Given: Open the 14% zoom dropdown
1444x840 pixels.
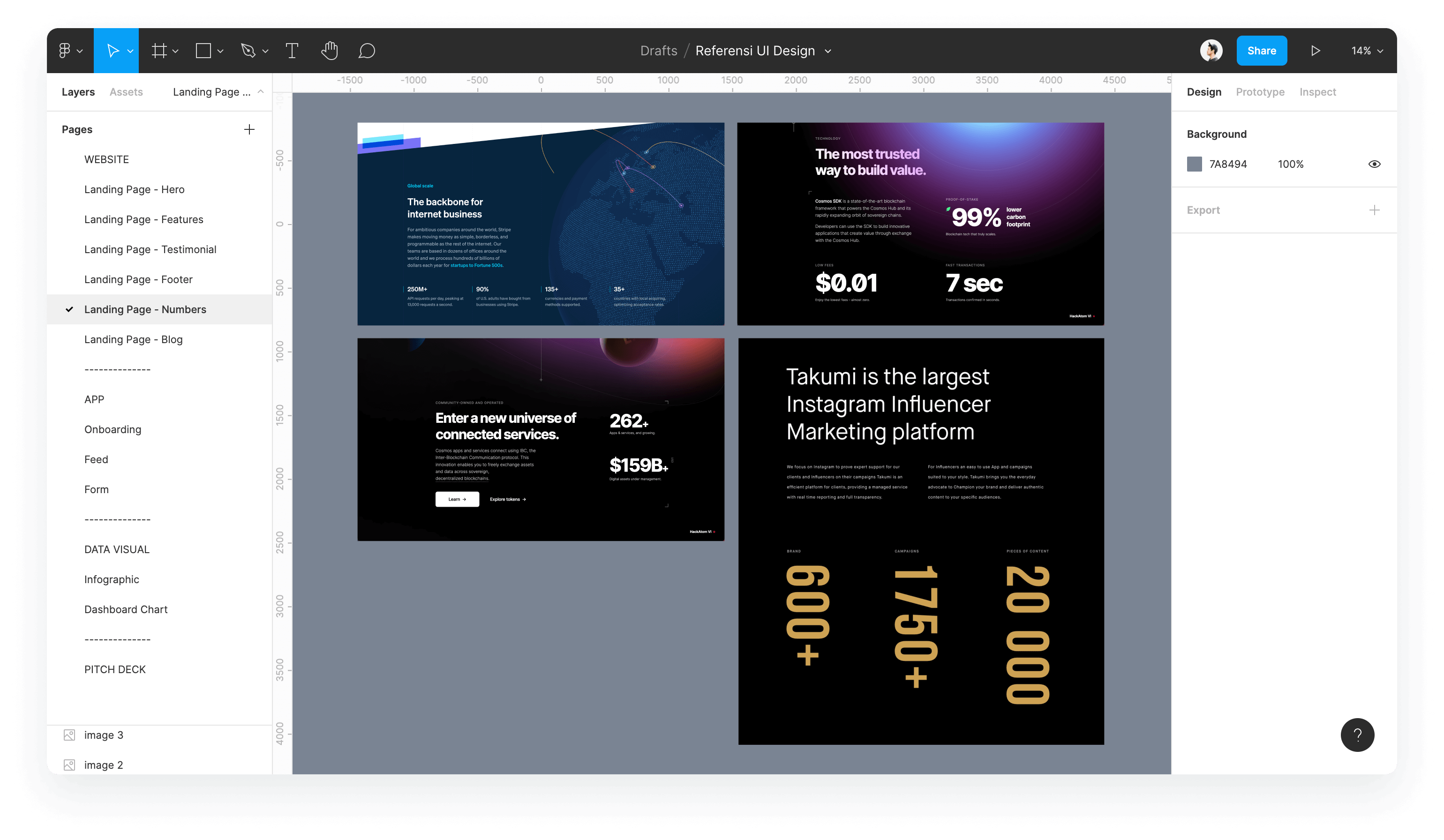Looking at the screenshot, I should click(1367, 51).
